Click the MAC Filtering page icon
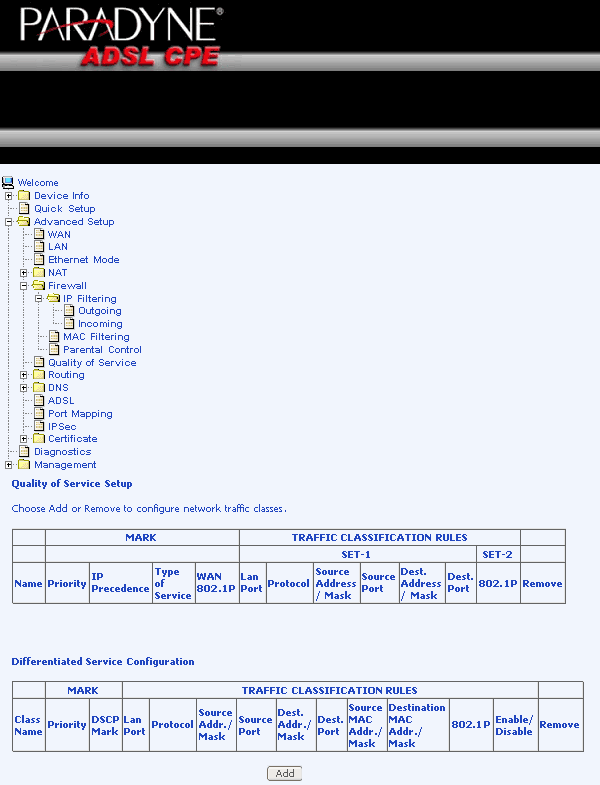The width and height of the screenshot is (600, 785). (x=54, y=336)
